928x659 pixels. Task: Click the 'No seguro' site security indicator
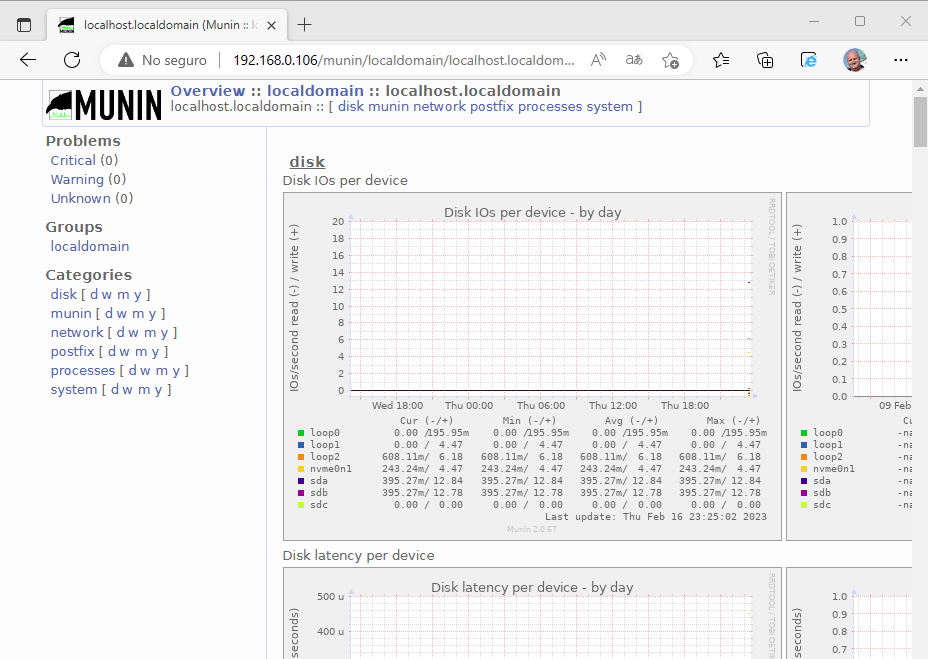point(162,60)
